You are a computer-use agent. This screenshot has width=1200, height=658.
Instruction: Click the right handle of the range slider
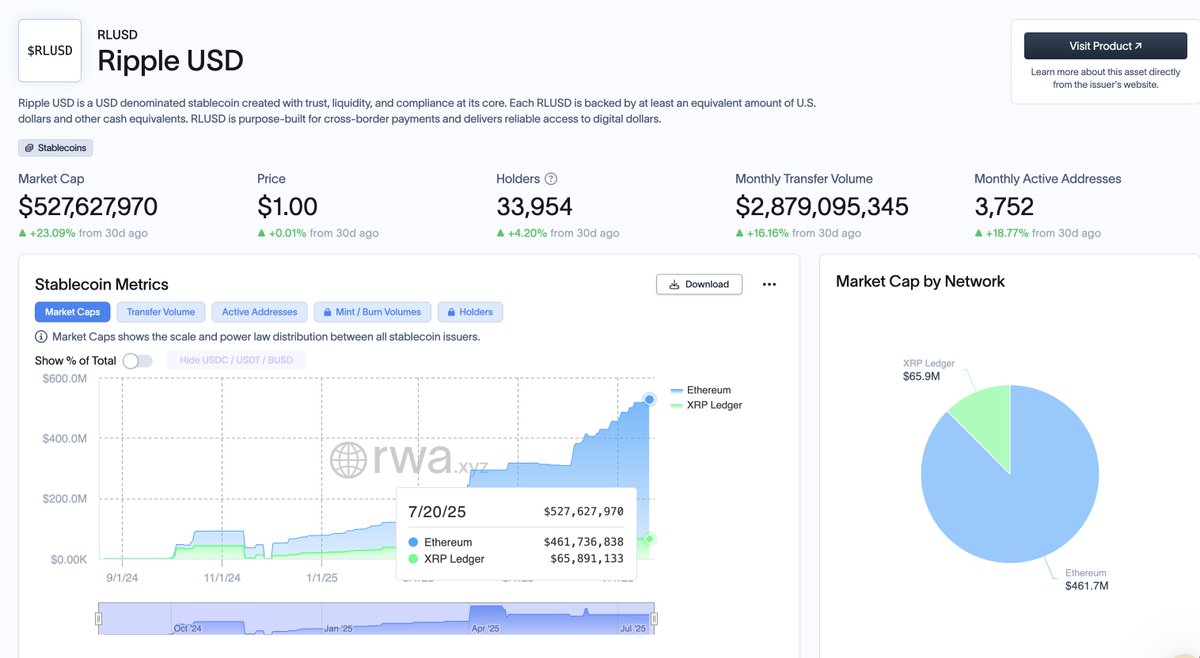[x=655, y=619]
